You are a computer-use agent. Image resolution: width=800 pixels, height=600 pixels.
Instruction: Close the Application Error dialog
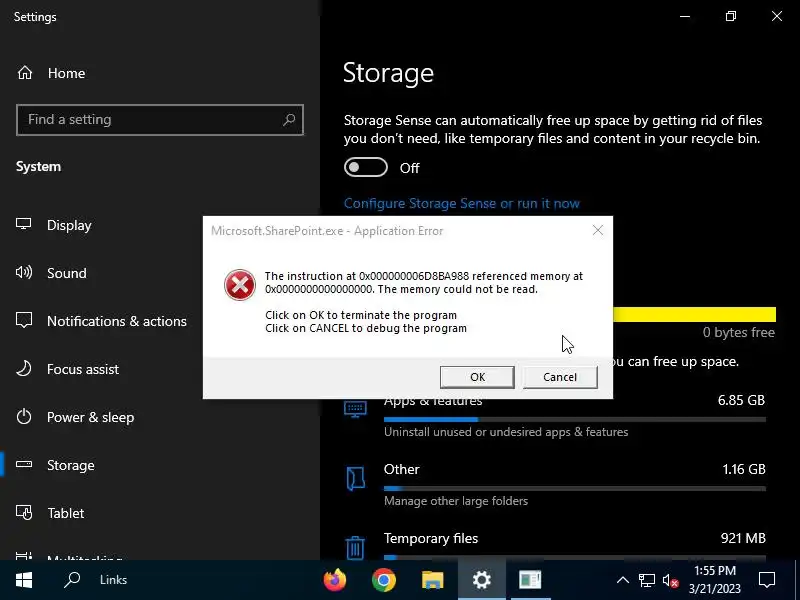coord(598,231)
